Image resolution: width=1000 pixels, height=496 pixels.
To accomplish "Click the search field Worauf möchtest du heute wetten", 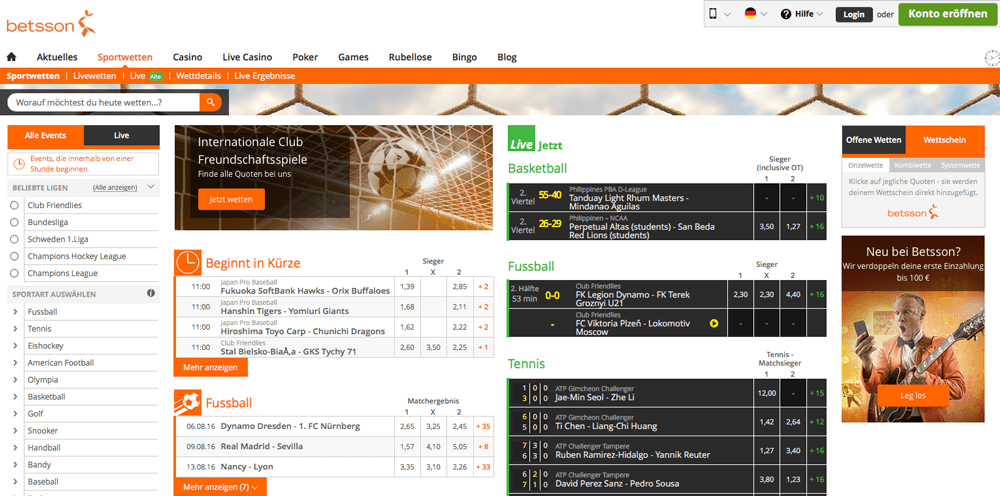I will [103, 102].
